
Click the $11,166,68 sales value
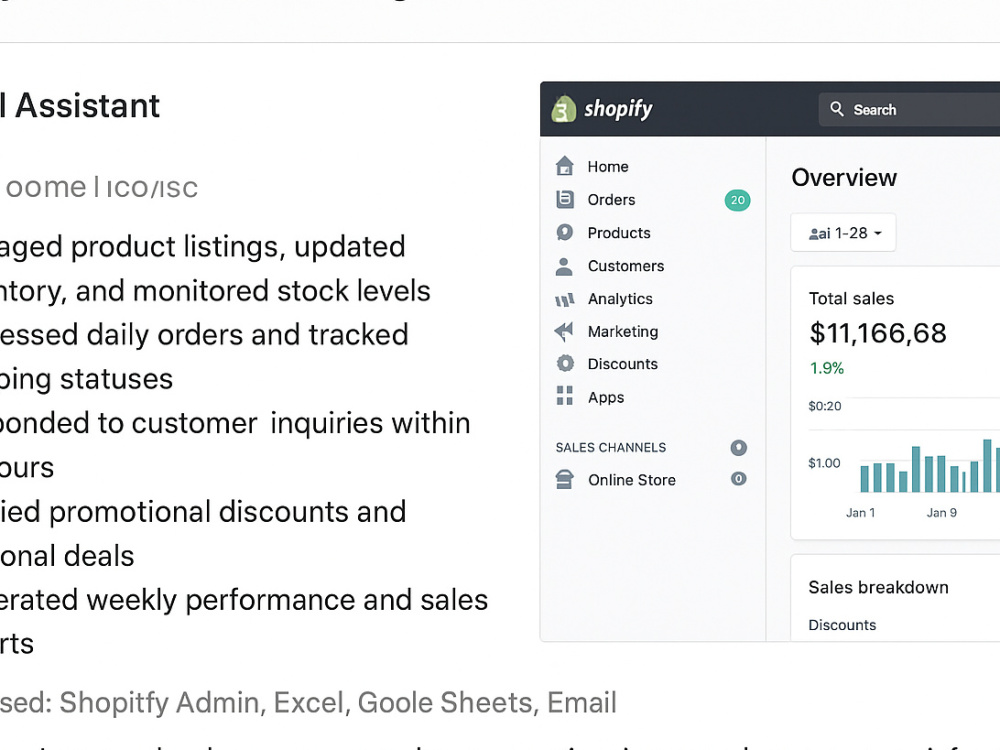[x=878, y=334]
